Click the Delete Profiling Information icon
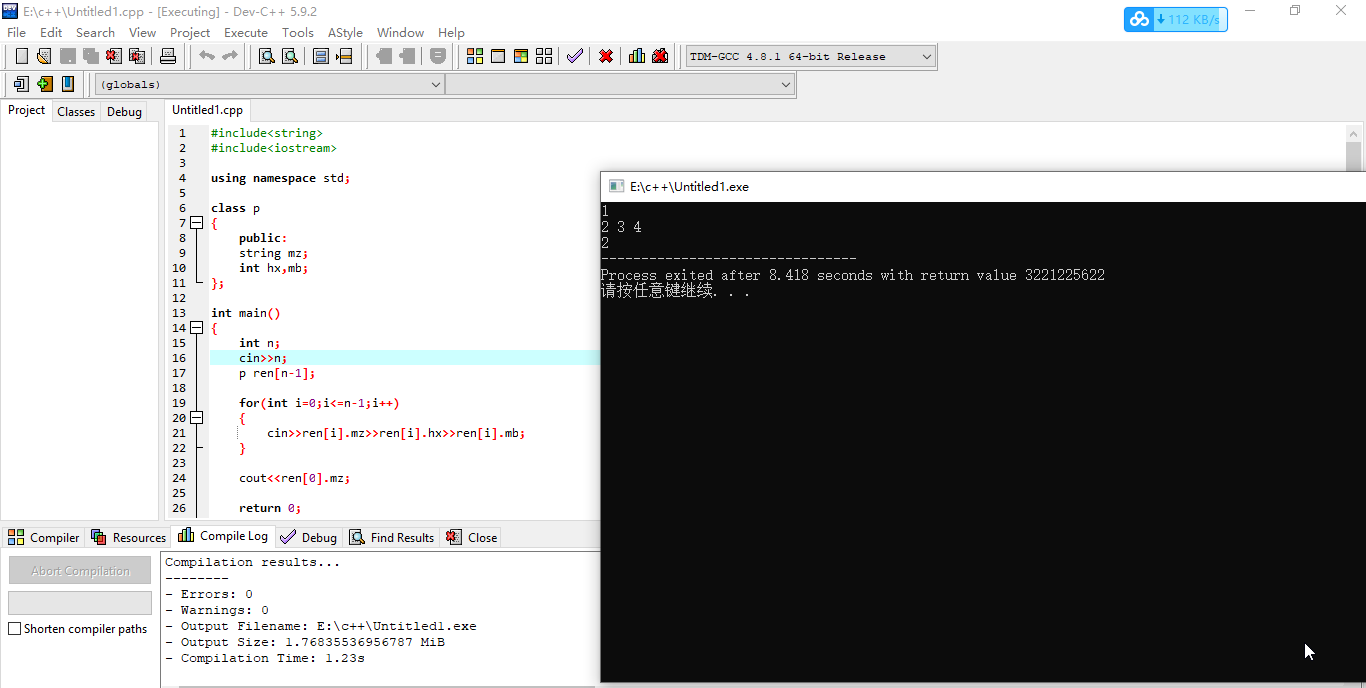The height and width of the screenshot is (688, 1366). point(660,56)
